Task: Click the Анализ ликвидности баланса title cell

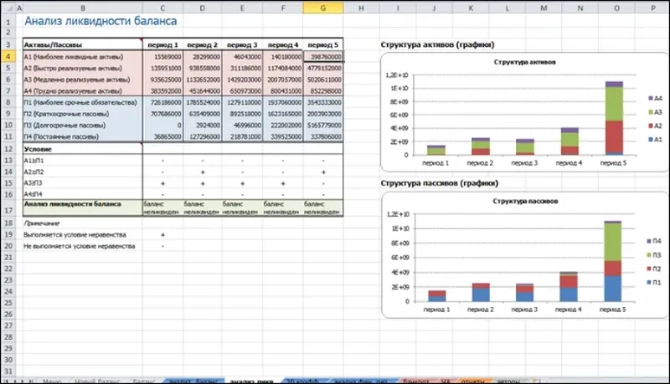Action: [100, 21]
